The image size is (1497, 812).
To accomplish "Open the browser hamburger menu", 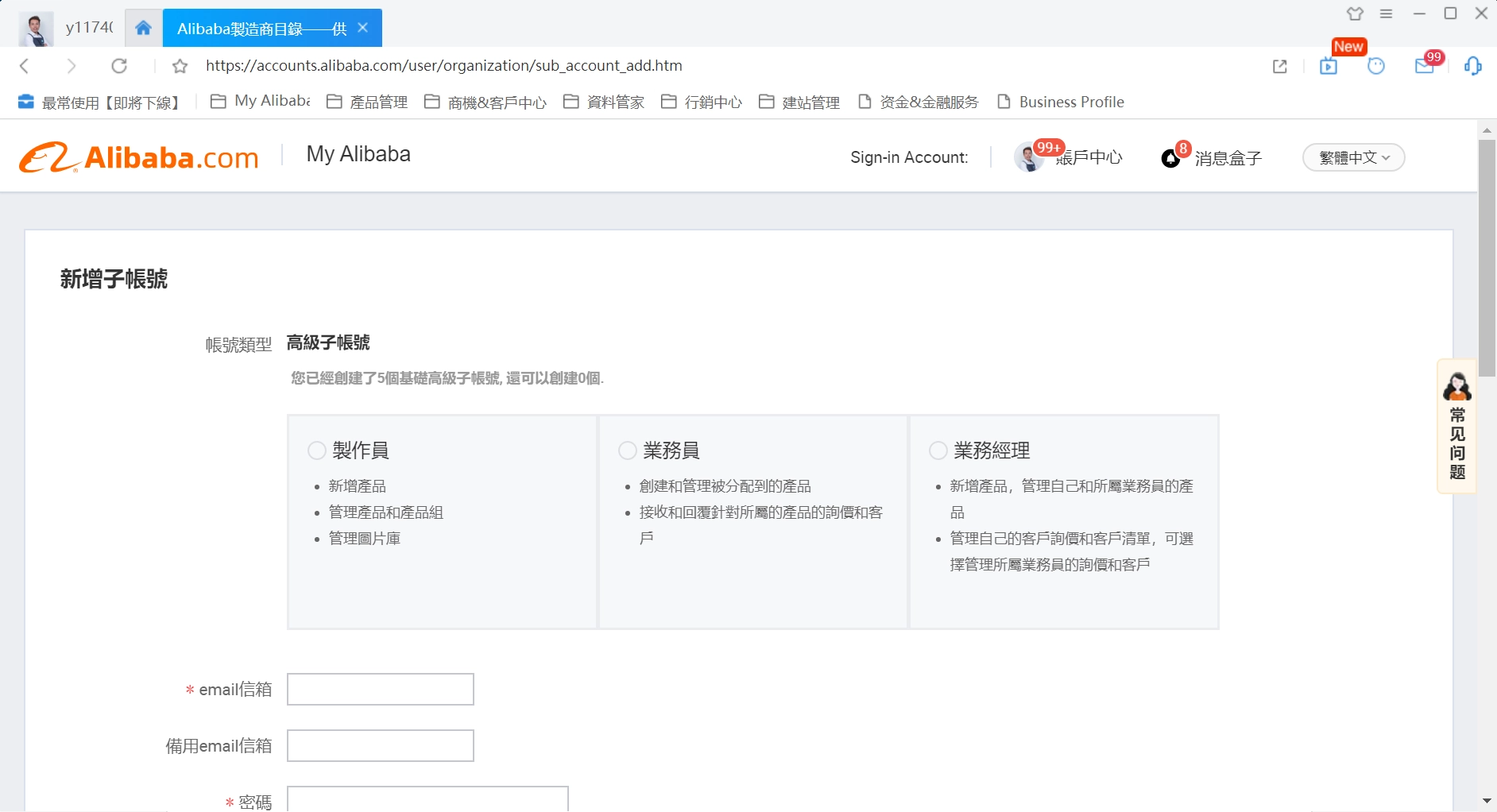I will coord(1387,14).
